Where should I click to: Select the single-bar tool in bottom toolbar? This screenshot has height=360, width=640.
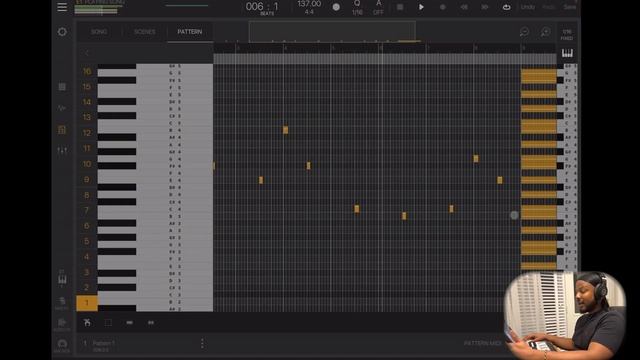[129, 322]
